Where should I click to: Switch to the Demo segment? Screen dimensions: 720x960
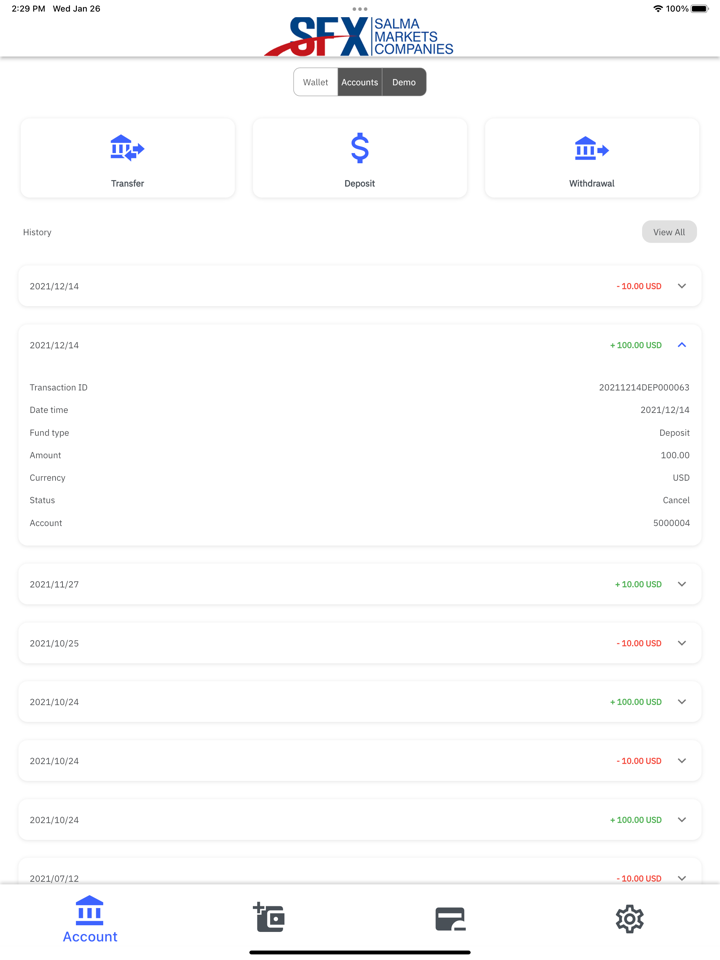(x=404, y=82)
